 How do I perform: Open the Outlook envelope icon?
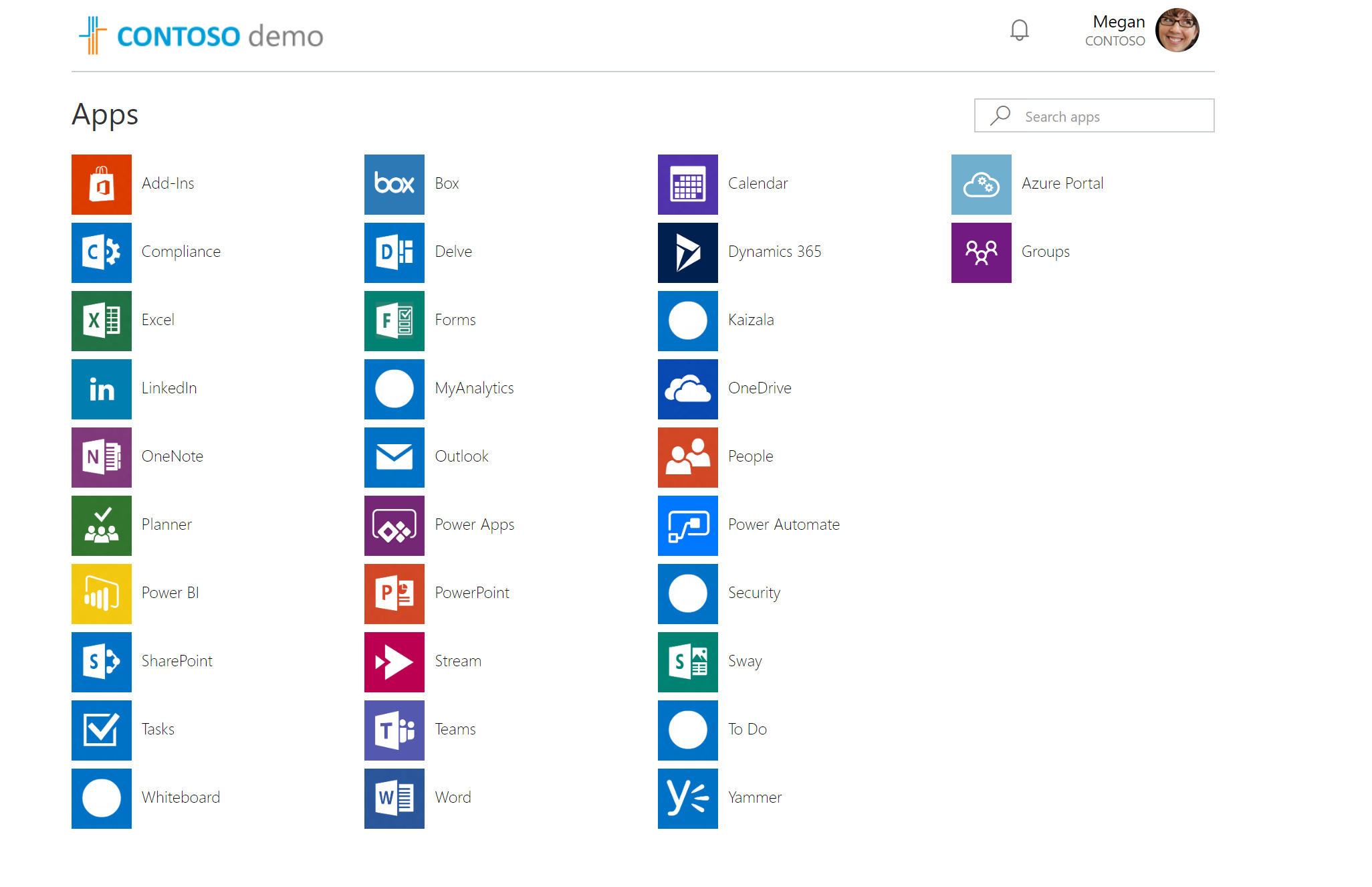394,458
